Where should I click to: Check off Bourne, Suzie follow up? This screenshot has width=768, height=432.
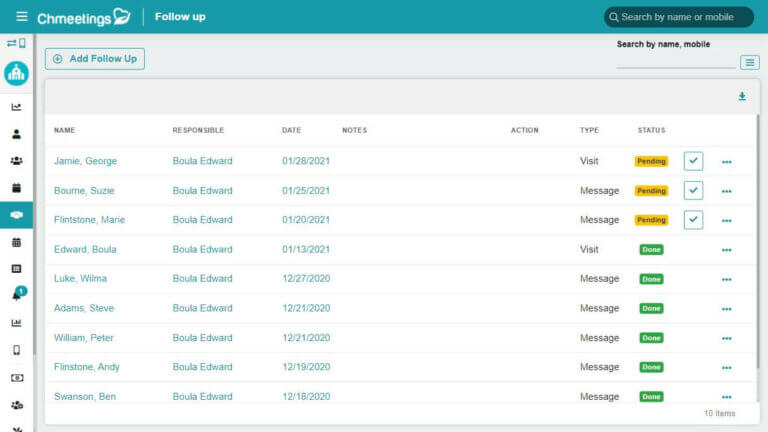(693, 190)
